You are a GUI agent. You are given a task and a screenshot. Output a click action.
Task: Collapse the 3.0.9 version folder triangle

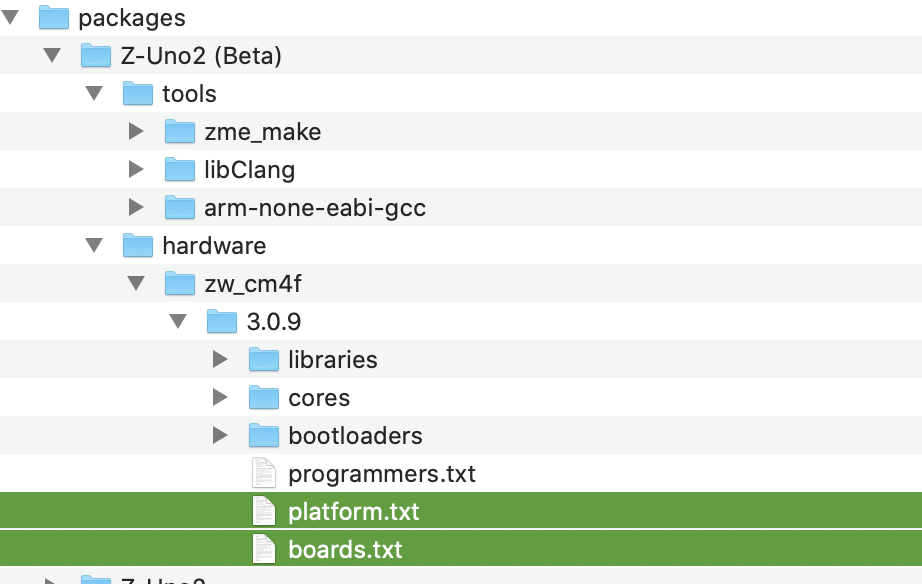tap(179, 321)
